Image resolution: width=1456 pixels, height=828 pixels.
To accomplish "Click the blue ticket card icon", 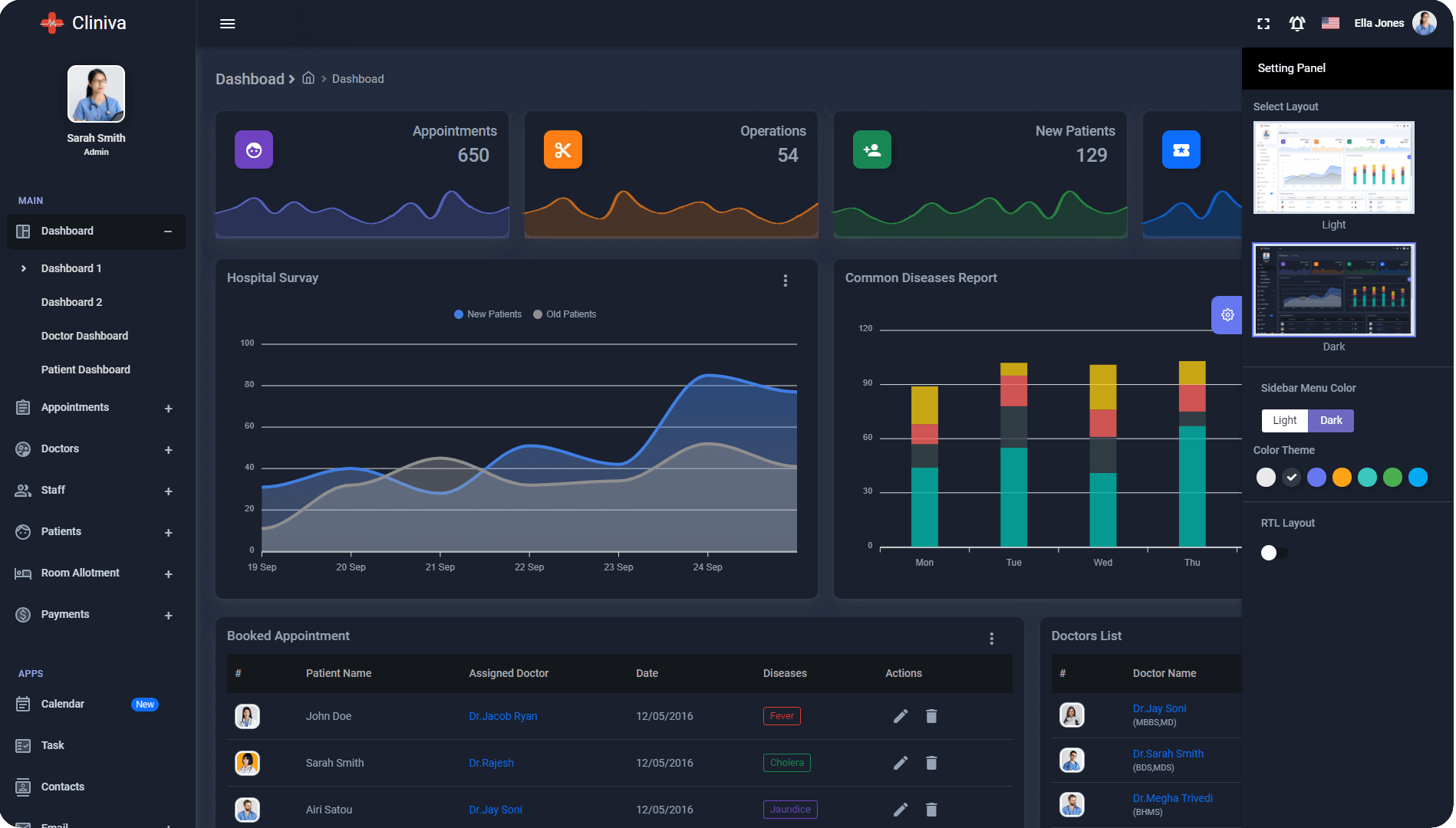I will point(1181,149).
